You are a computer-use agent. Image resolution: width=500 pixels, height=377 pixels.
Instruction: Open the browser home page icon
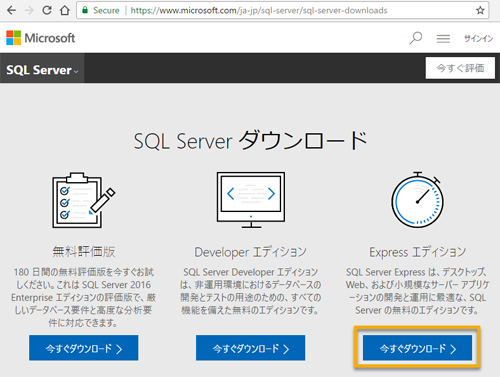point(65,10)
